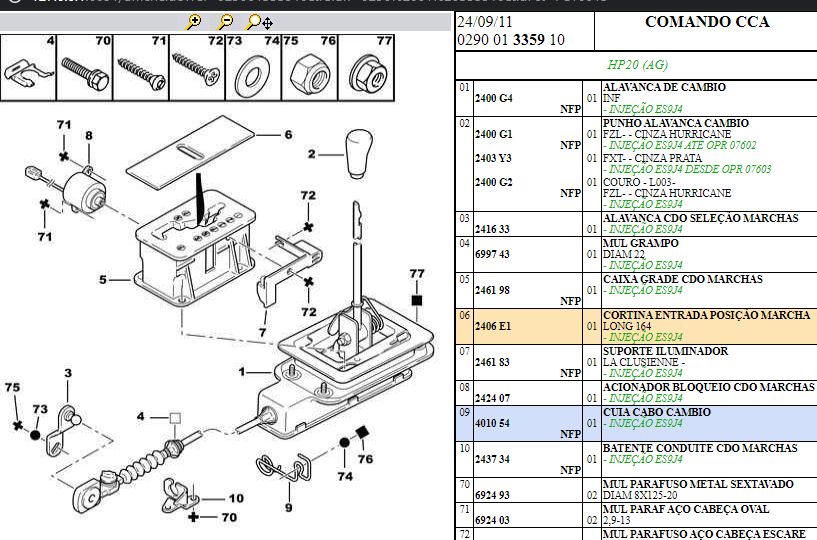Click part reference 6924 93
The image size is (817, 540).
(492, 495)
